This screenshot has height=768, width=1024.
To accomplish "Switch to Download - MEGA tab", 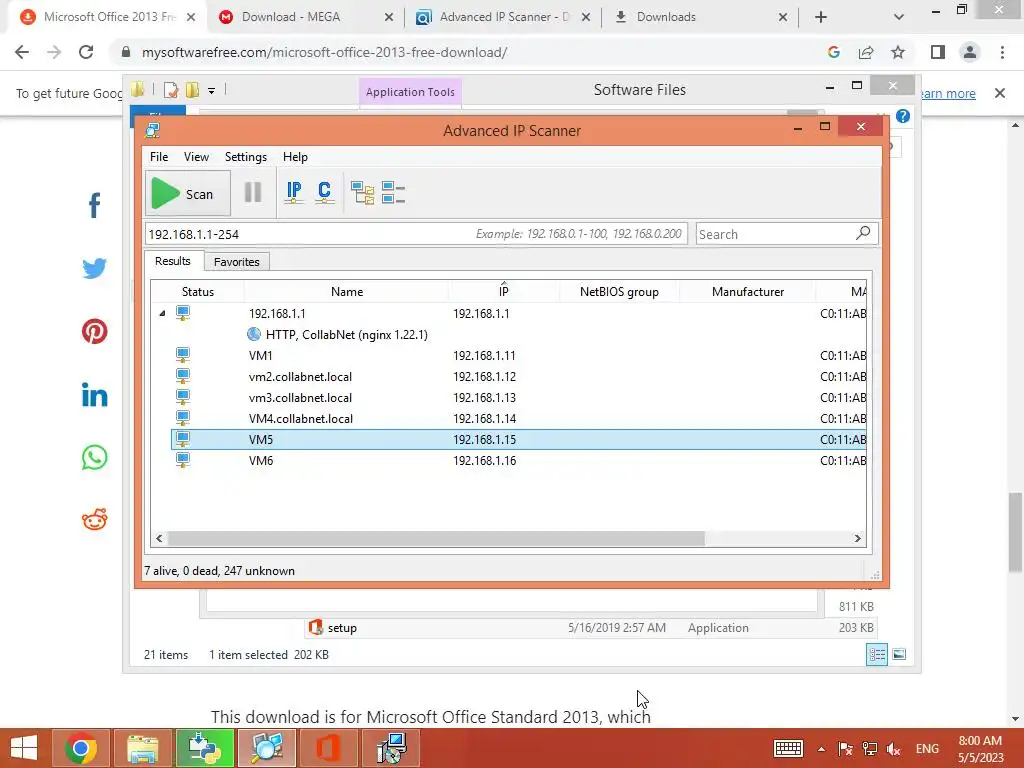I will click(306, 17).
